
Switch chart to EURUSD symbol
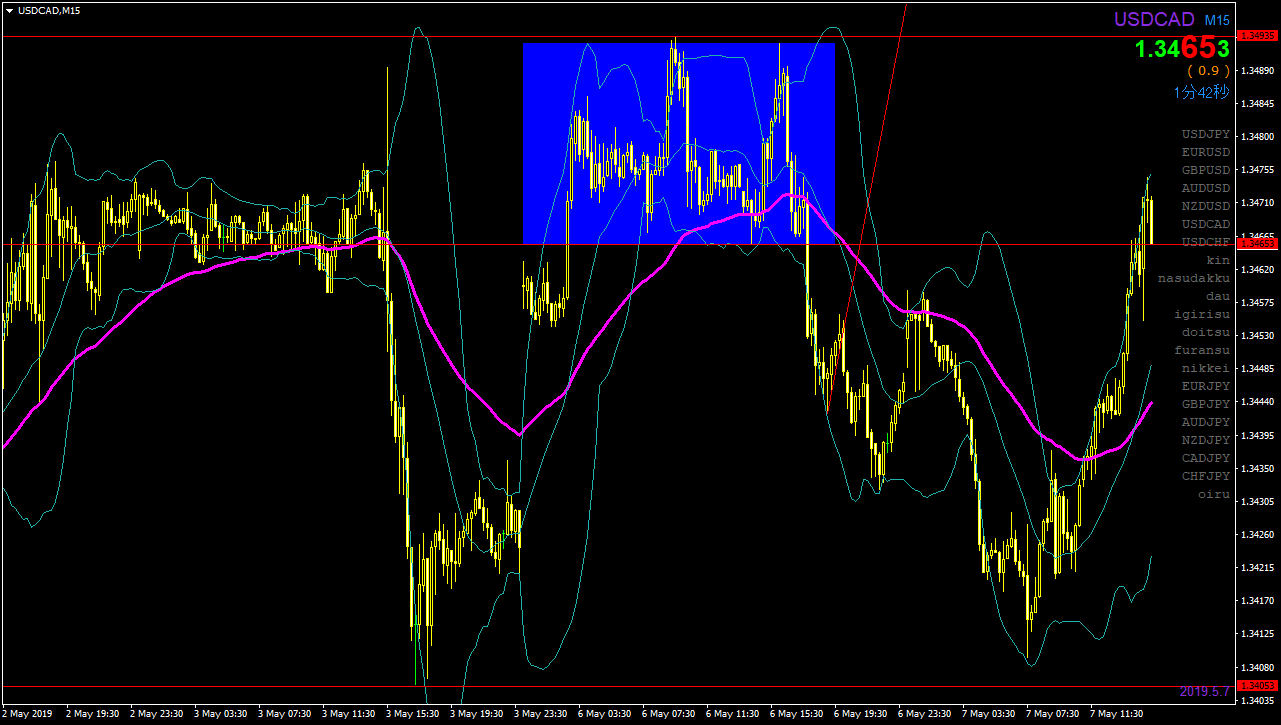pyautogui.click(x=1206, y=152)
